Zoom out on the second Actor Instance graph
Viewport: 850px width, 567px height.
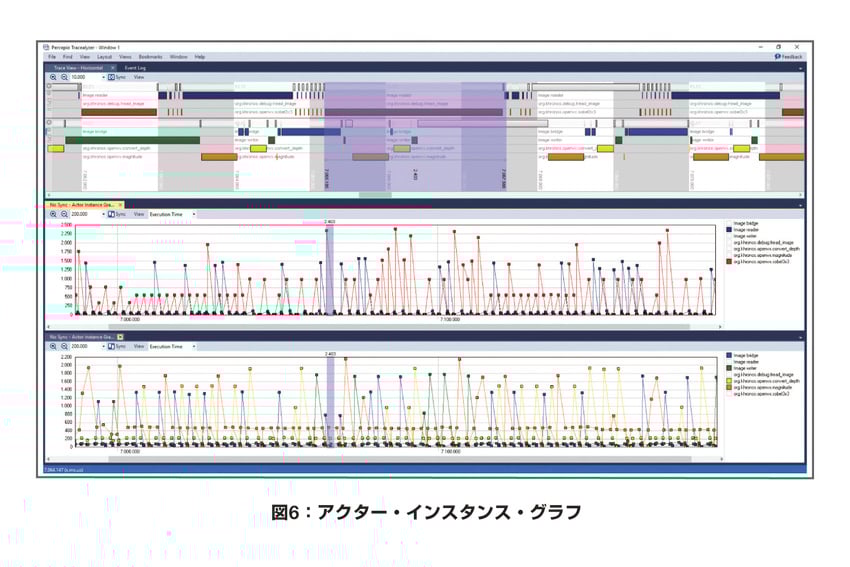pos(64,346)
